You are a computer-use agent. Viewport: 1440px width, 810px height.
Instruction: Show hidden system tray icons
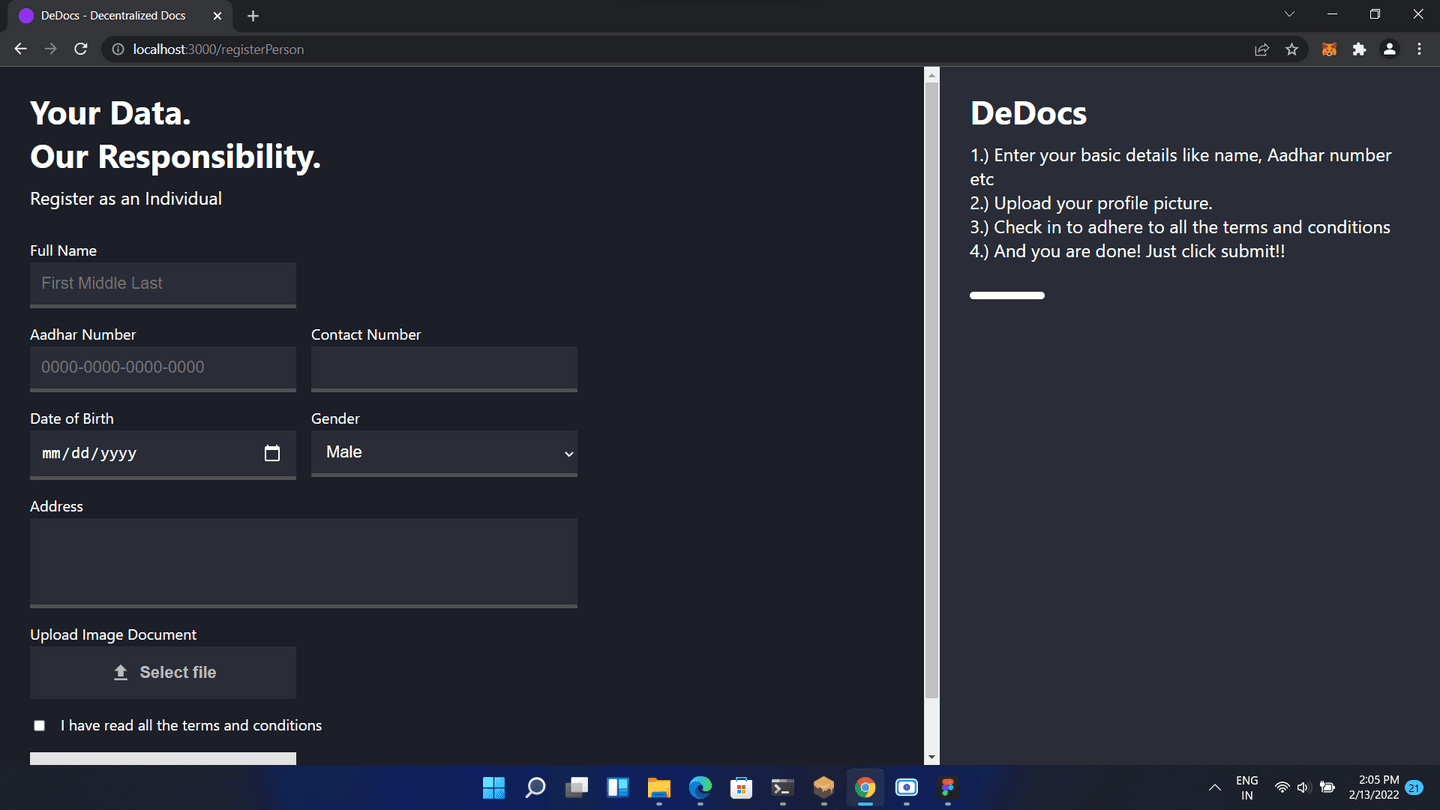pos(1215,788)
